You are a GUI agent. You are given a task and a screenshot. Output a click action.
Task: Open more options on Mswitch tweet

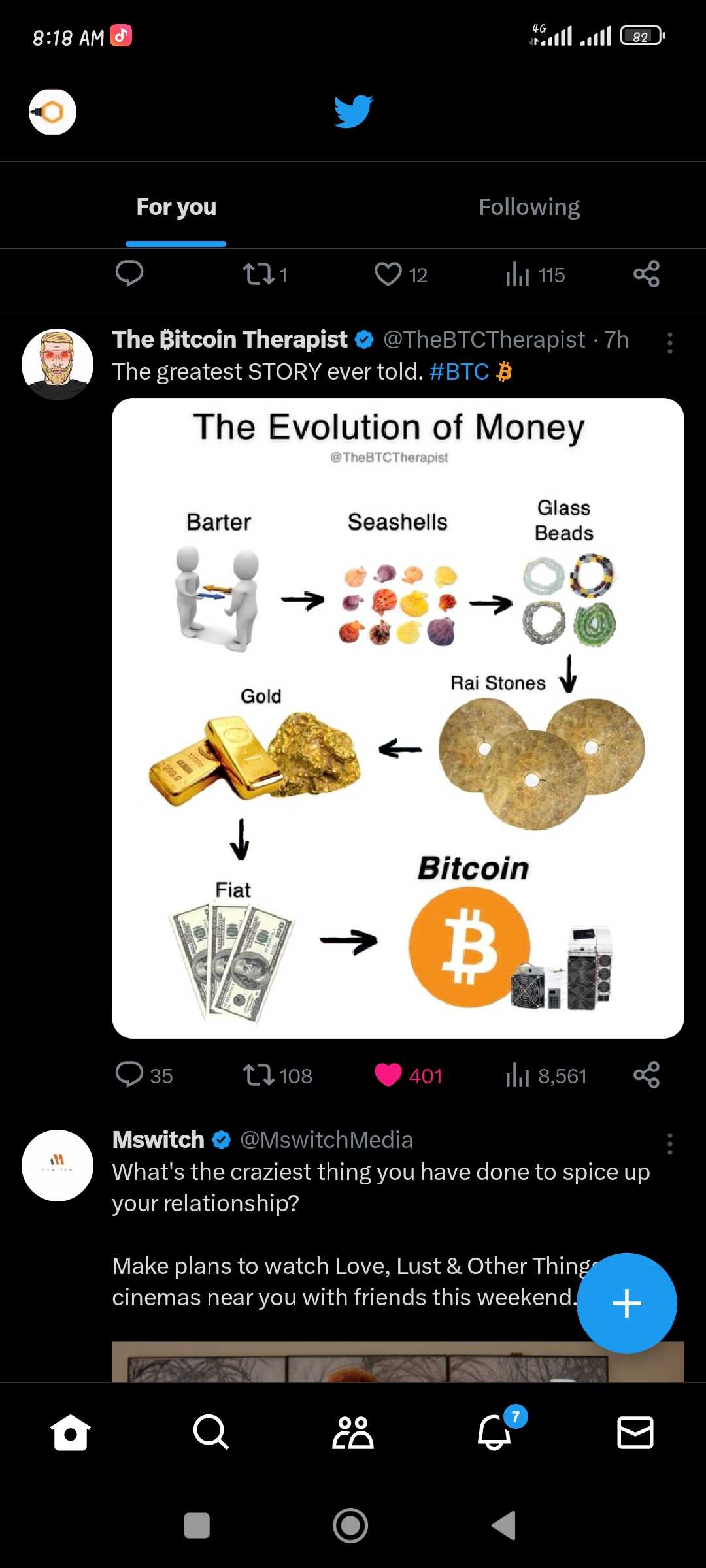coord(669,1144)
